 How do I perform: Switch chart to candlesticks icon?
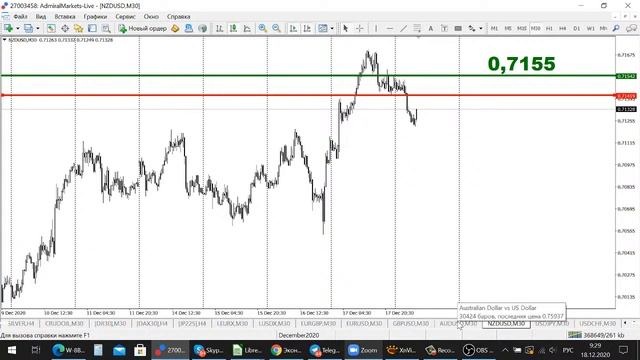(233, 28)
